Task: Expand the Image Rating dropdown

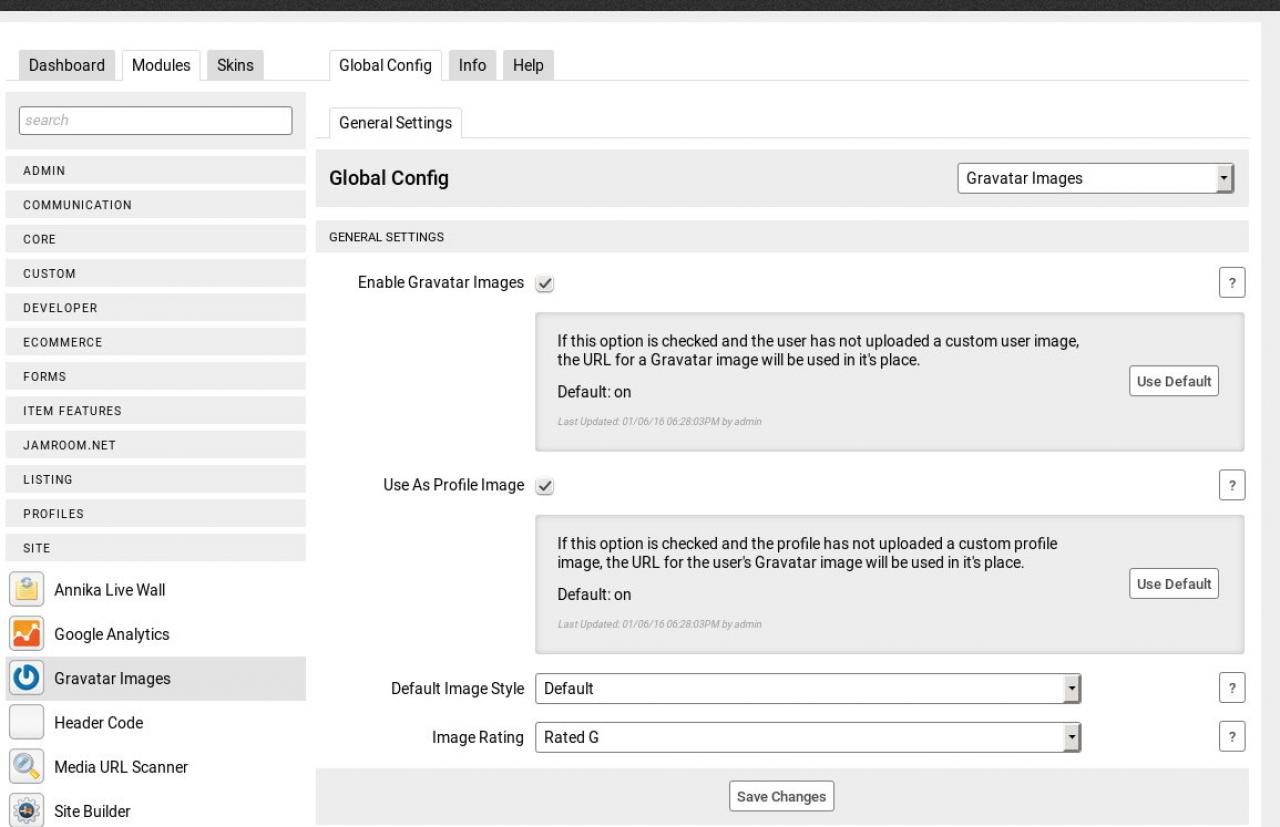Action: coord(808,738)
